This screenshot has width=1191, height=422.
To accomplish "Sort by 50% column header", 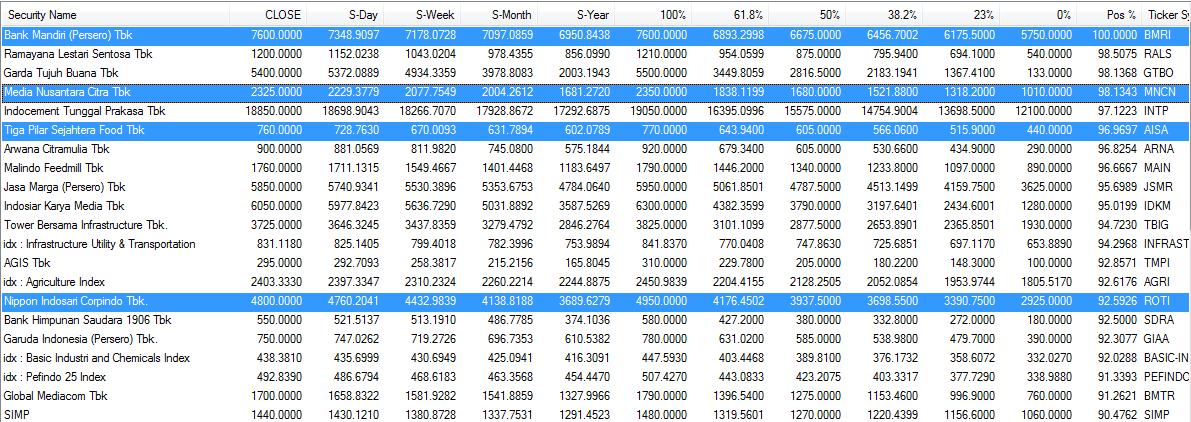I will tap(807, 14).
